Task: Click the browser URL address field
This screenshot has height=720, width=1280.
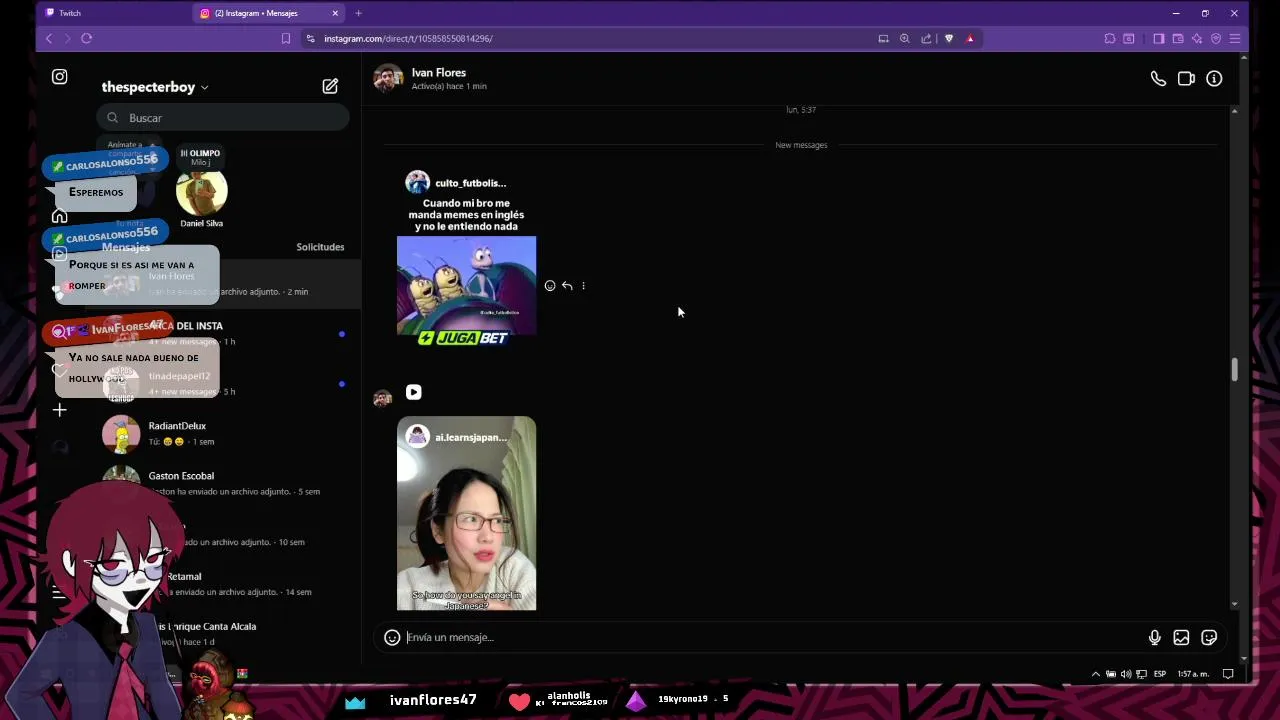Action: click(x=590, y=38)
